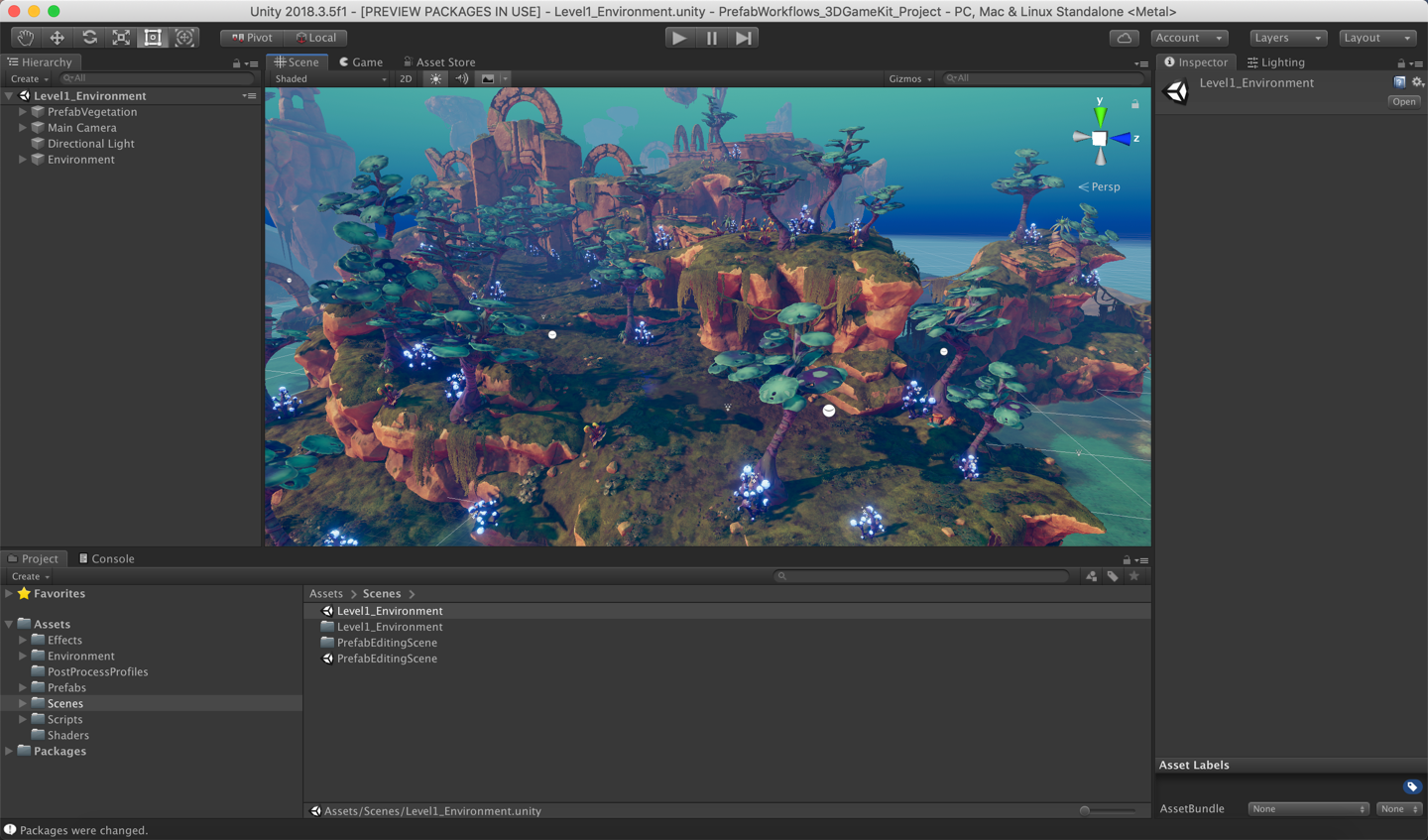Click the Z axis cone on scene gizmo
This screenshot has width=1428, height=840.
tap(1122, 139)
